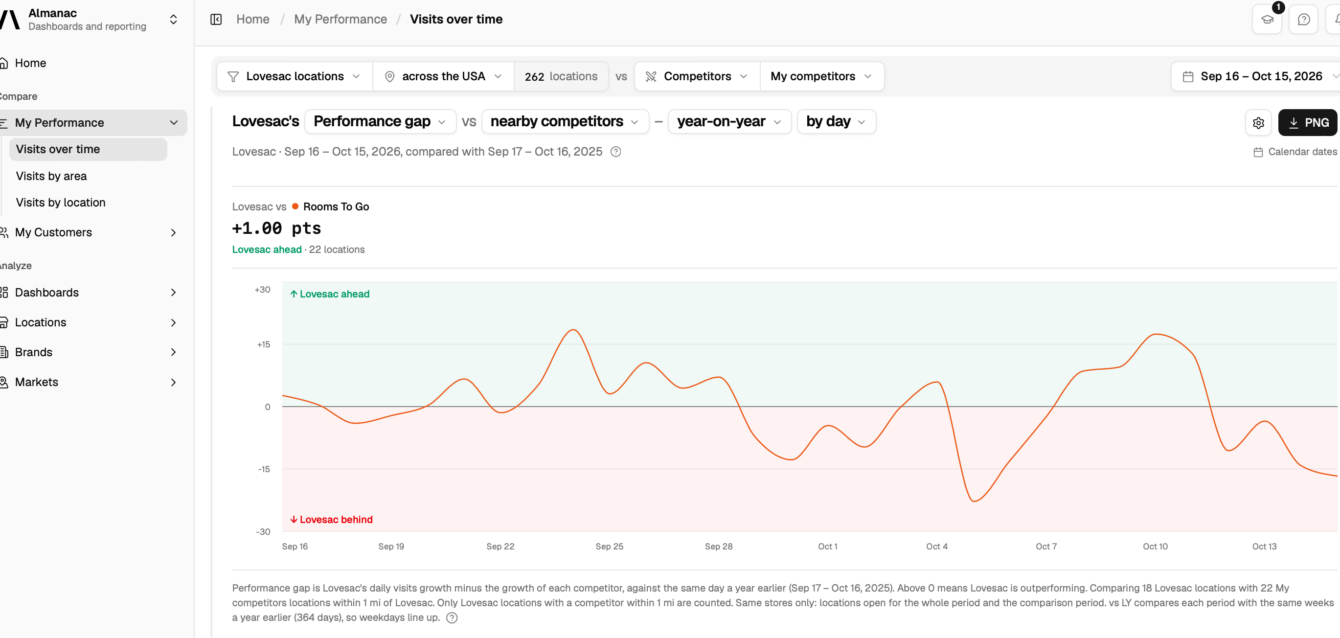Toggle the sidebar collapse icon
1340x638 pixels.
pyautogui.click(x=216, y=19)
